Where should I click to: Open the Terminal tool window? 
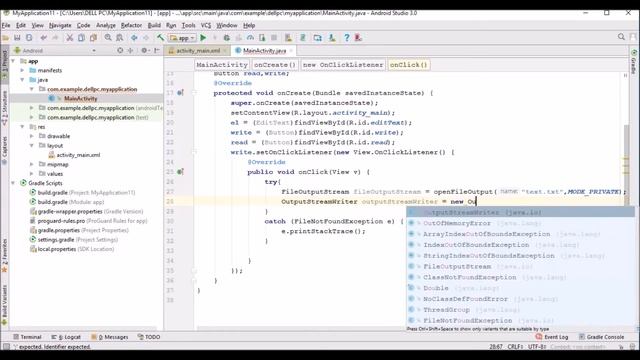pos(27,337)
